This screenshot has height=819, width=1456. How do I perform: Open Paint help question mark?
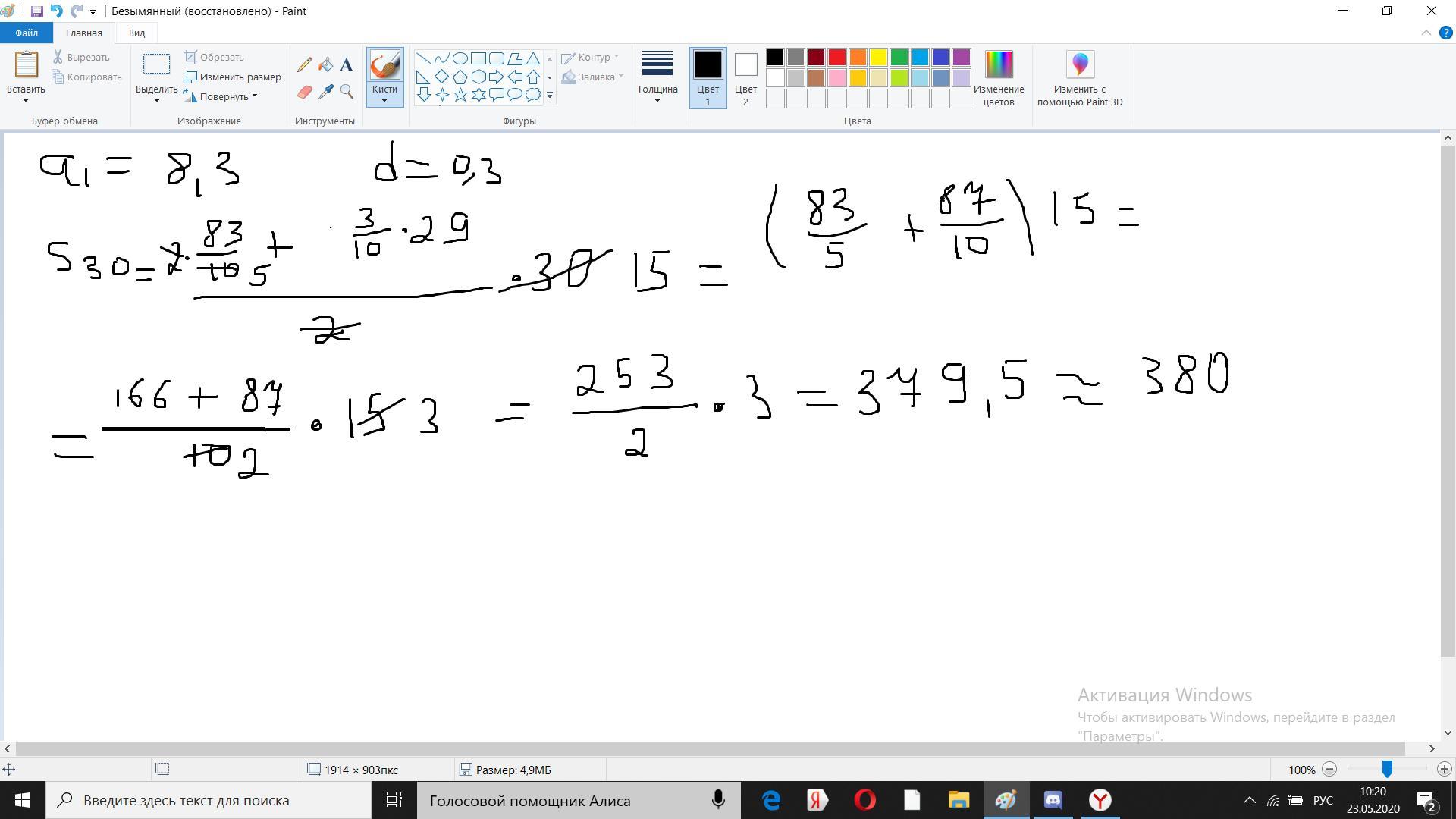pos(1445,33)
